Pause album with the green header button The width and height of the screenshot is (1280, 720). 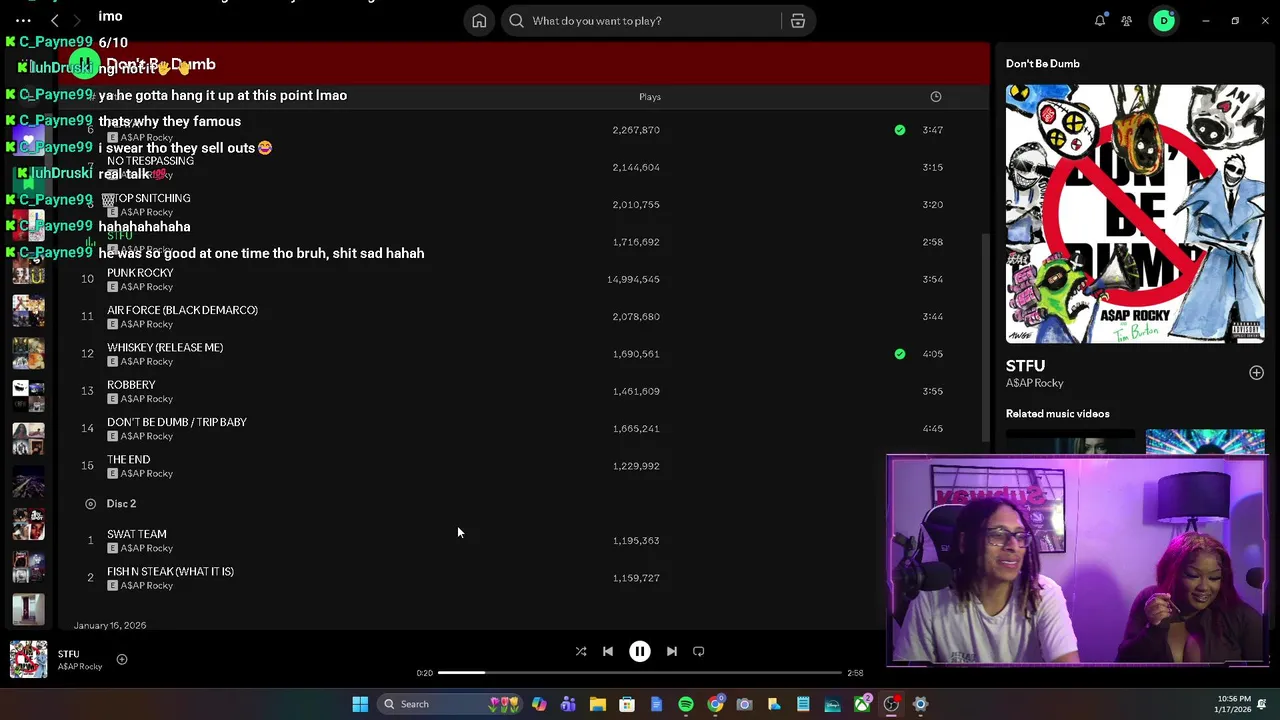(84, 65)
